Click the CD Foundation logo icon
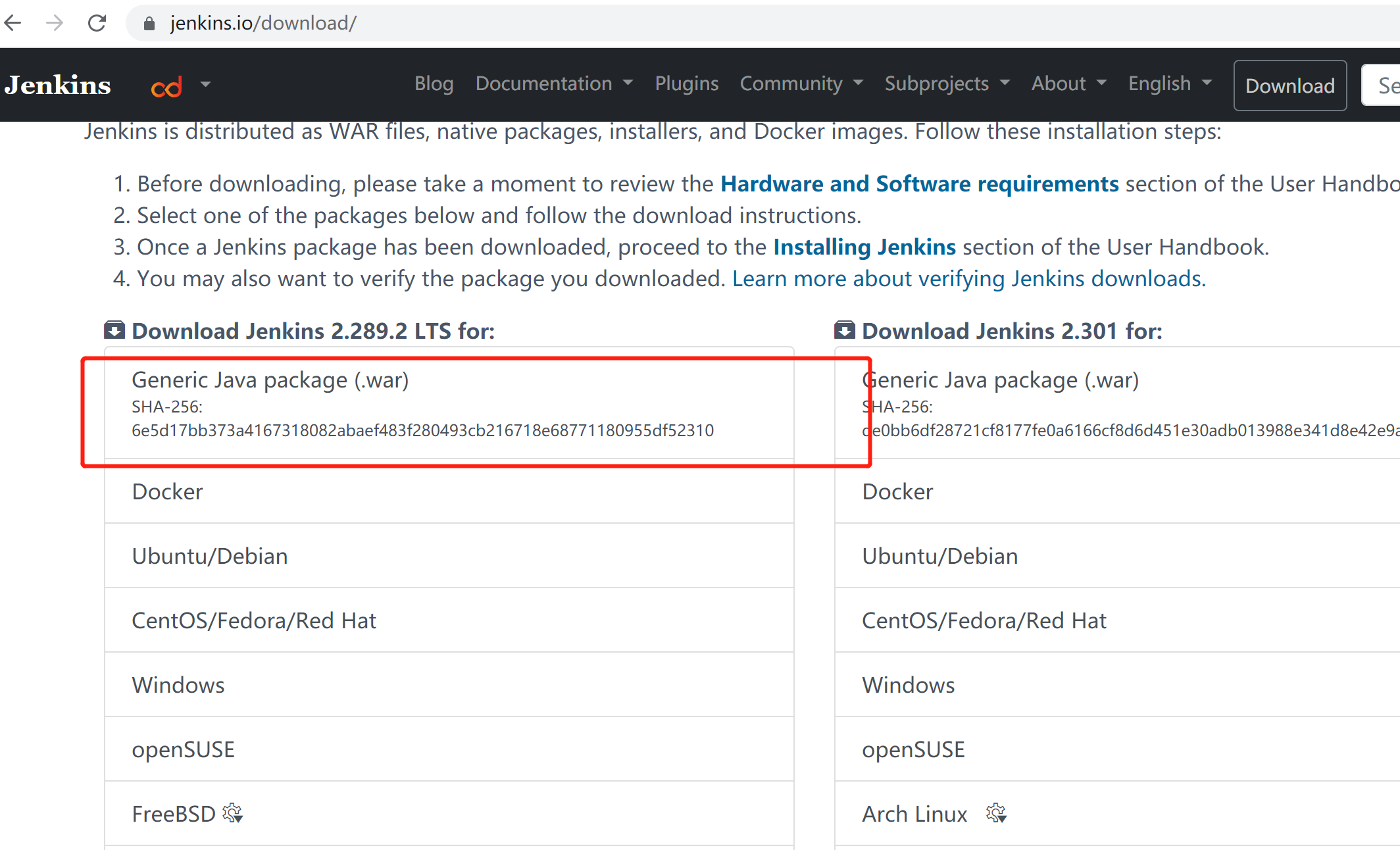Image resolution: width=1400 pixels, height=850 pixels. pos(166,87)
